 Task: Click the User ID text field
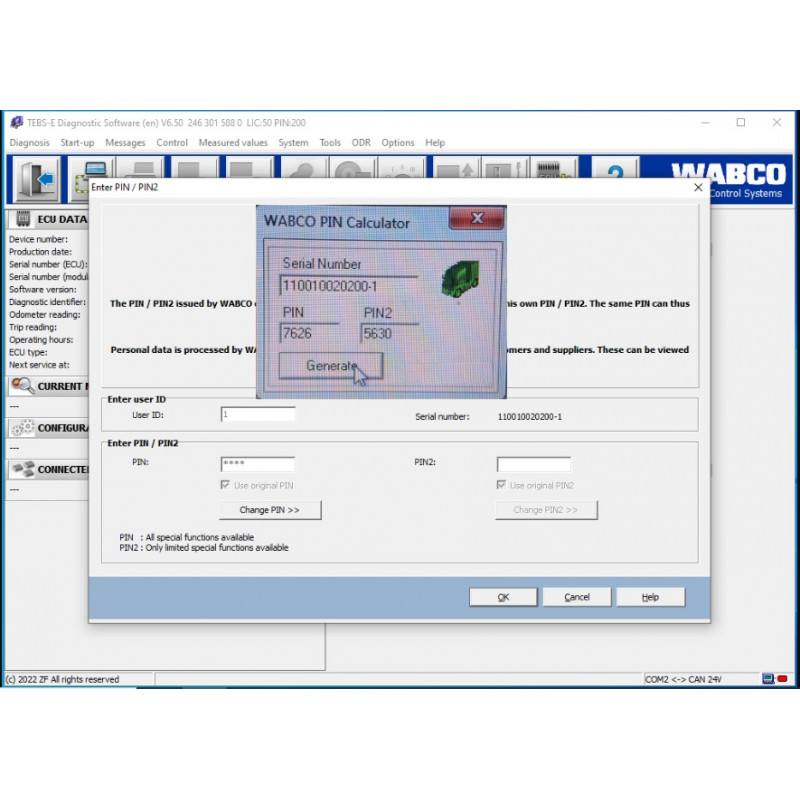[x=257, y=413]
